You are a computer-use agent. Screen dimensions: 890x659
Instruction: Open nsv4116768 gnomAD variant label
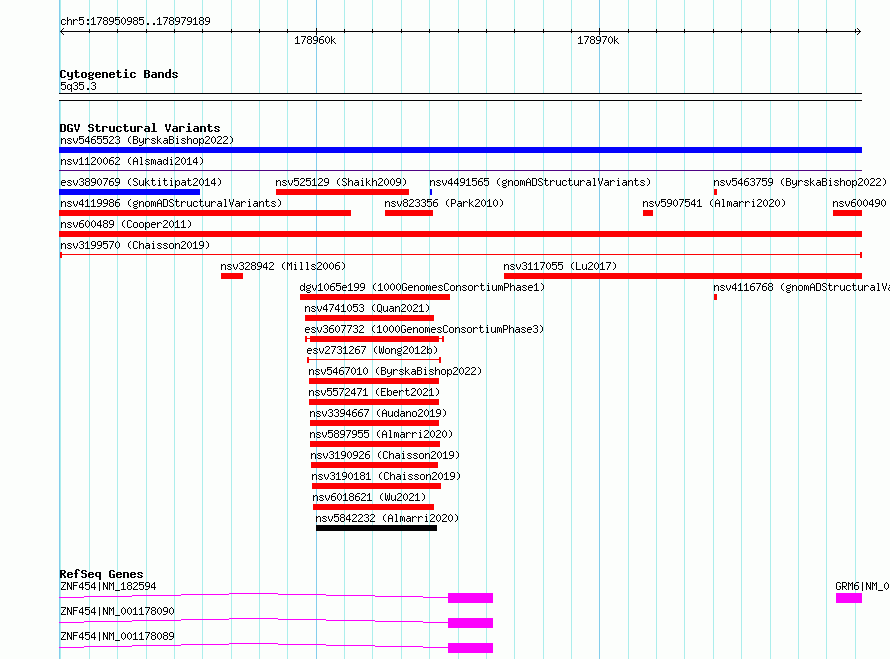click(x=801, y=287)
